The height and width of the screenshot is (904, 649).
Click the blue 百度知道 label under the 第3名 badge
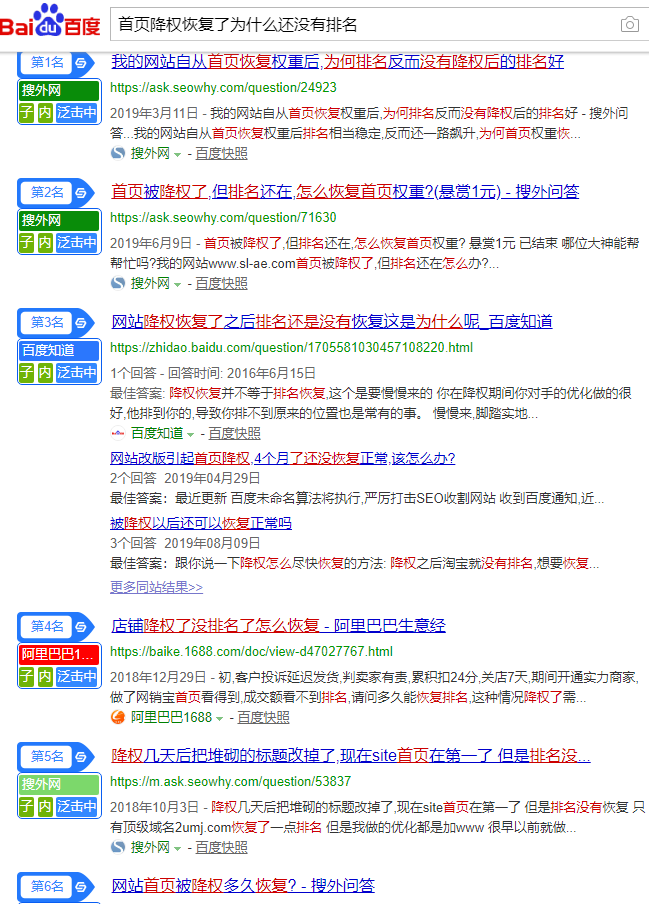pos(59,351)
